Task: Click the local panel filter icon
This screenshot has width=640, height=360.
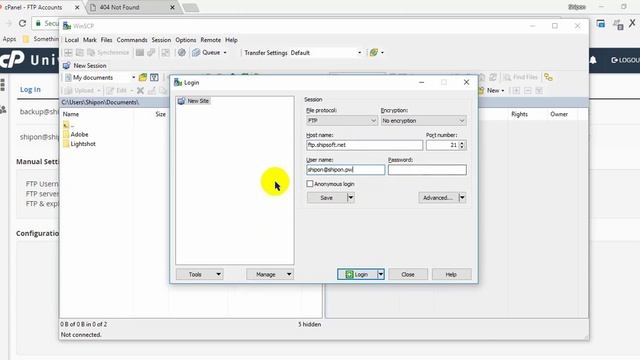Action: [x=154, y=77]
